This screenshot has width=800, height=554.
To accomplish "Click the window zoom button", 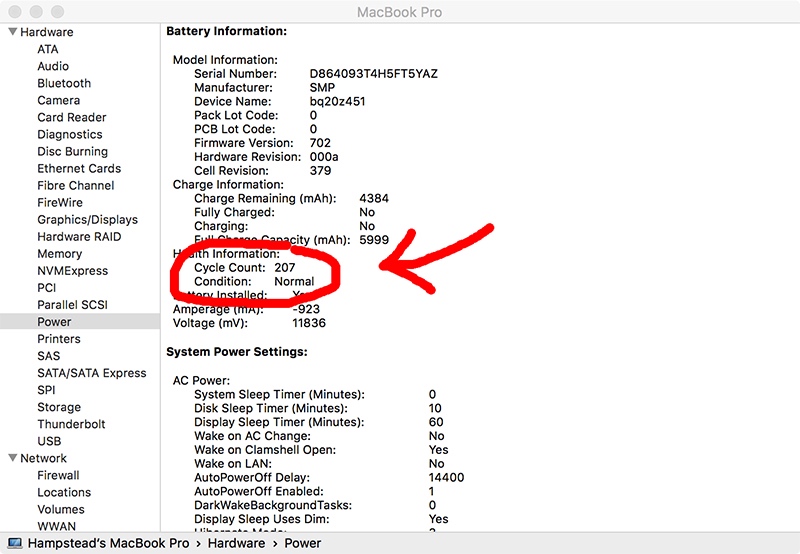I will point(58,11).
